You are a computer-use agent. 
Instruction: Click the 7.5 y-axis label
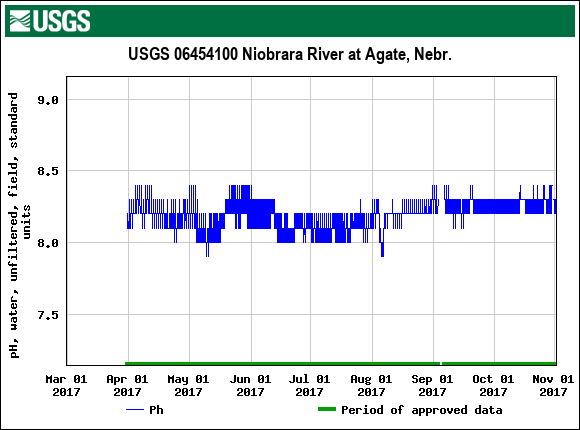48,315
